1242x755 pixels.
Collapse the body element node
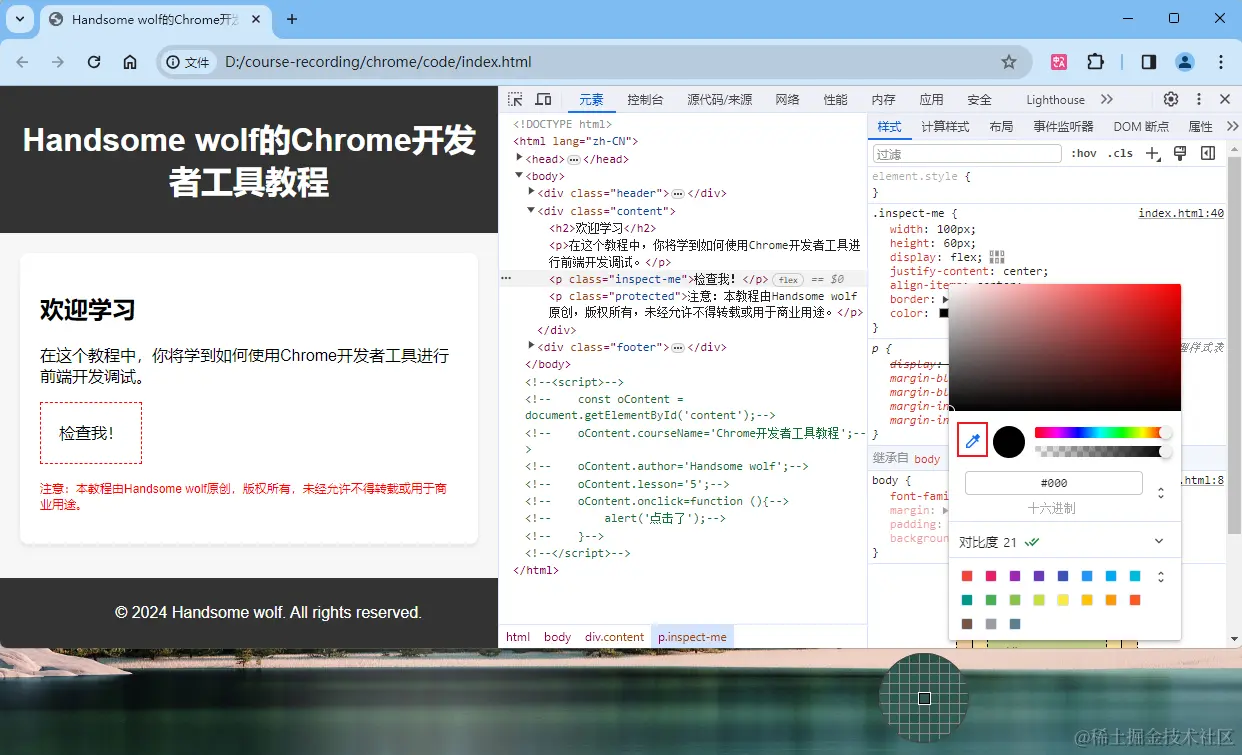click(520, 176)
